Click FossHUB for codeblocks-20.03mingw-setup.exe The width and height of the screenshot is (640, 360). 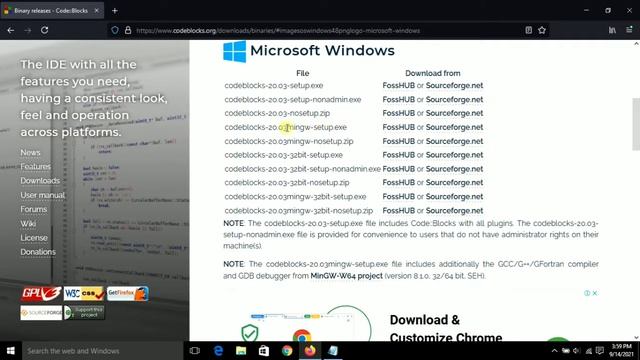pyautogui.click(x=398, y=127)
